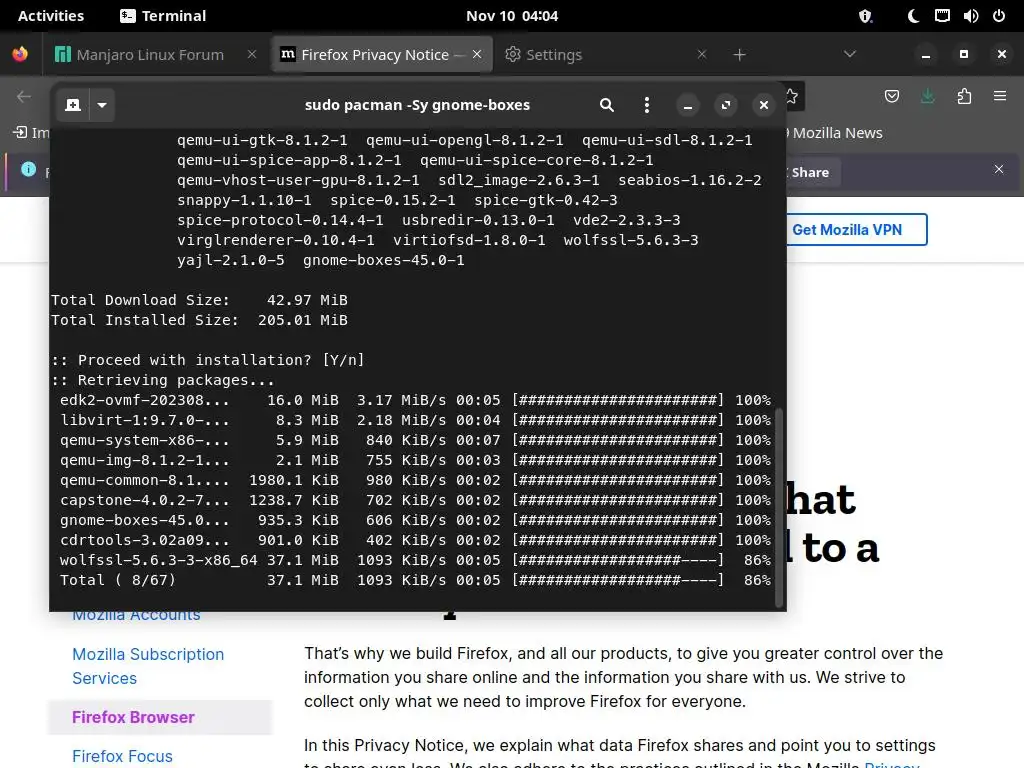Image resolution: width=1024 pixels, height=768 pixels.
Task: Open the Firefox downloads panel
Action: (x=927, y=97)
